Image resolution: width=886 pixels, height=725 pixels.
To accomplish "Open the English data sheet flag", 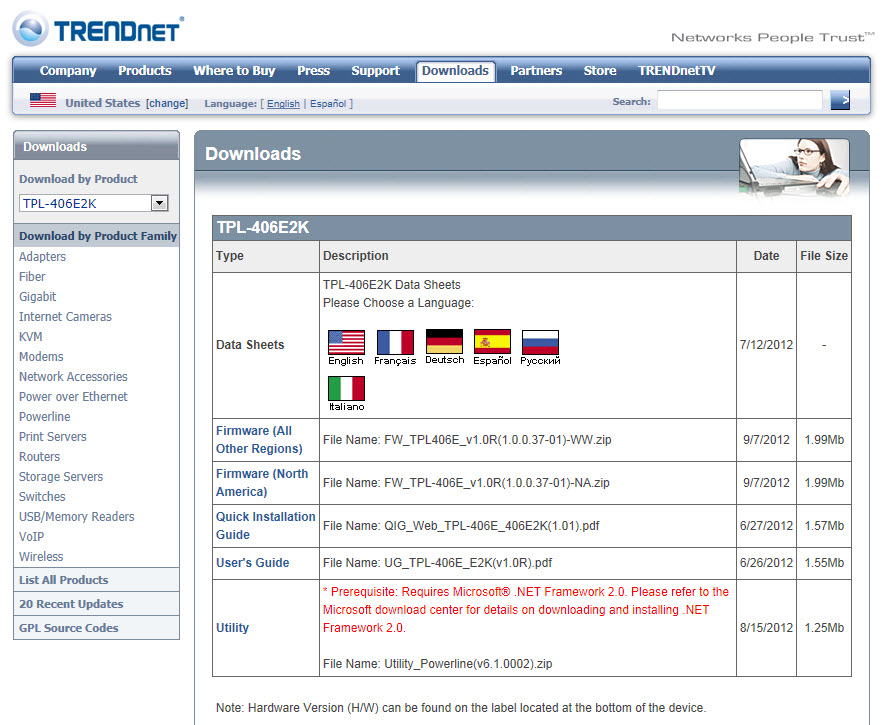I will [346, 342].
